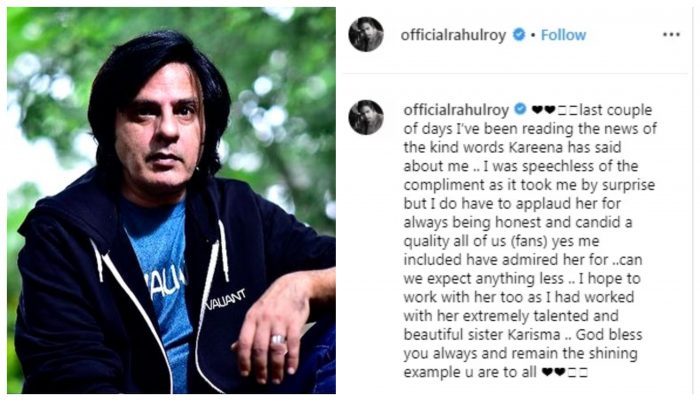Click the verified badge in the caption
700x401 pixels.
pyautogui.click(x=521, y=109)
